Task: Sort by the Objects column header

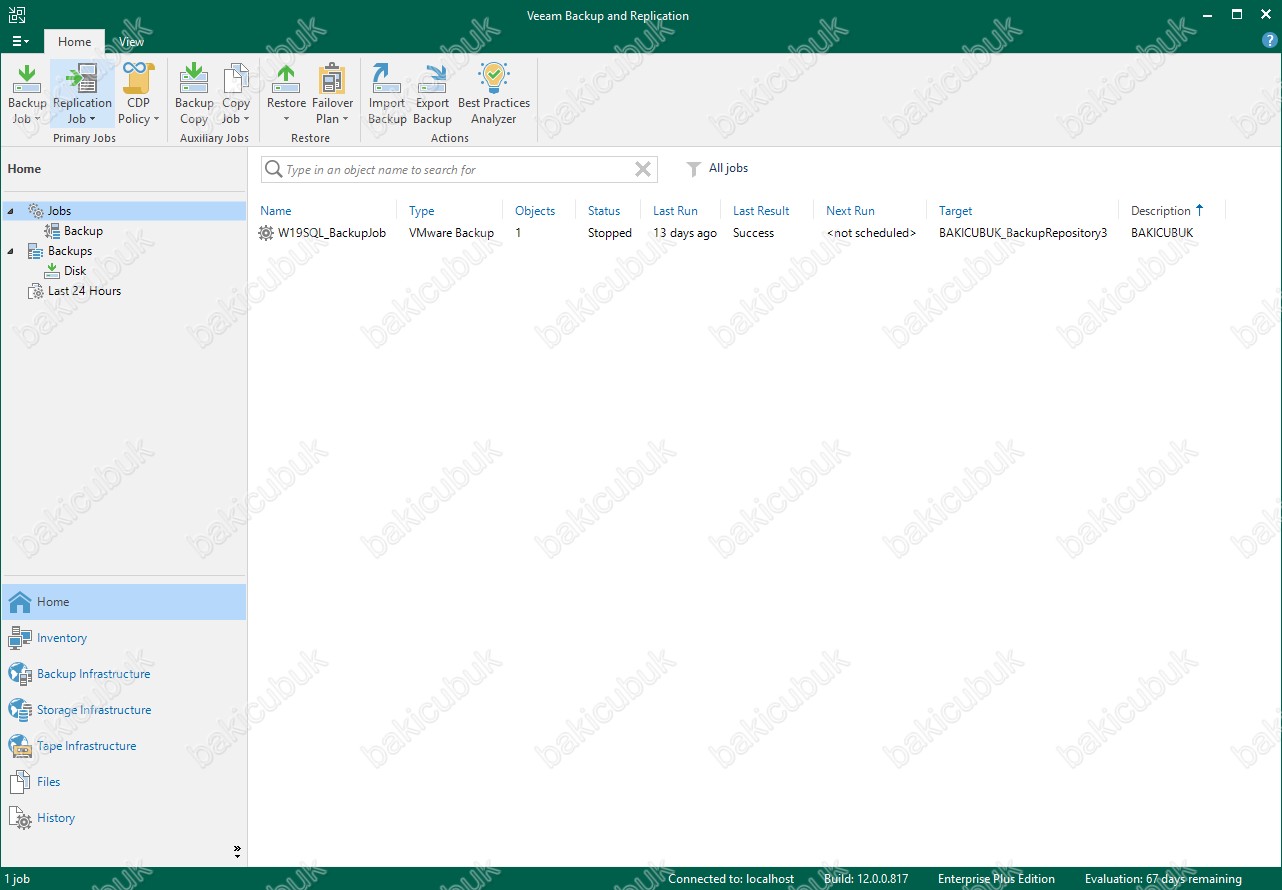Action: tap(535, 211)
